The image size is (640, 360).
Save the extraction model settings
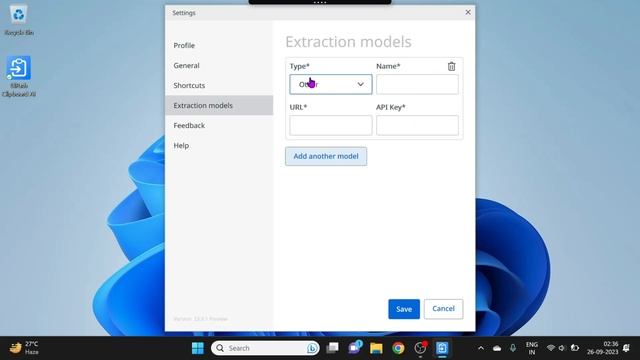(404, 309)
